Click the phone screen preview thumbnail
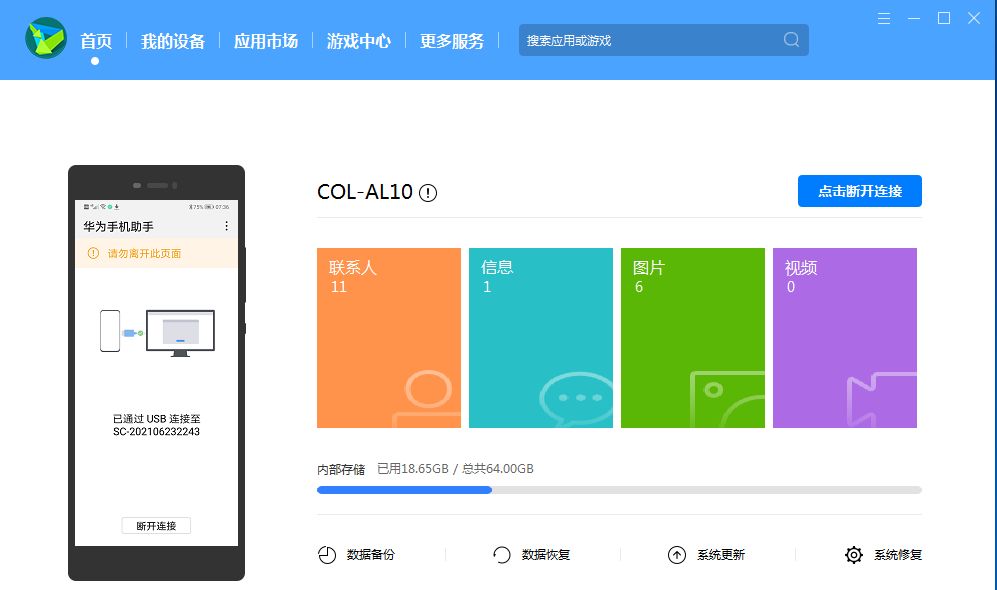 [x=156, y=373]
